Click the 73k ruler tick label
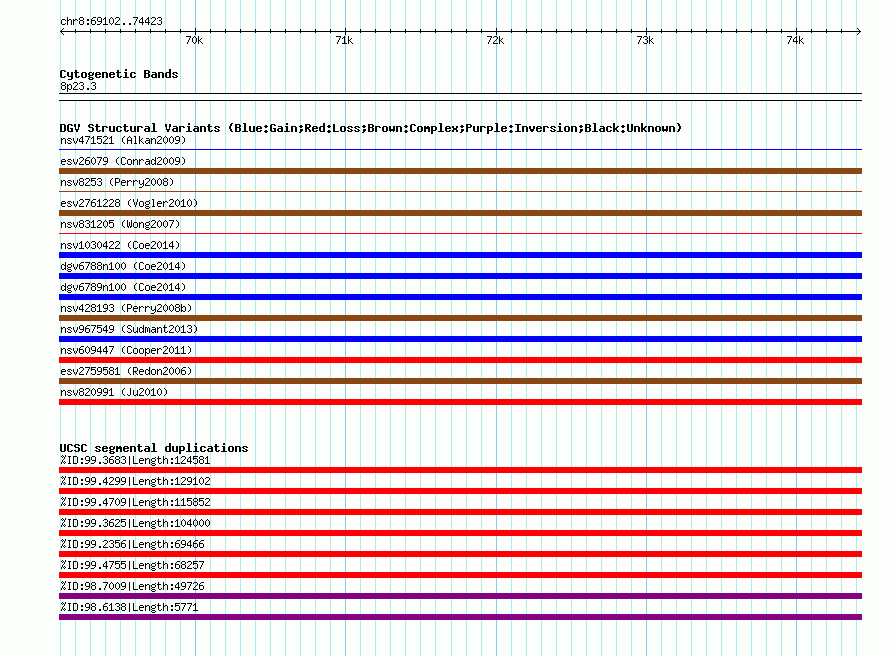This screenshot has width=890, height=656. click(x=645, y=40)
